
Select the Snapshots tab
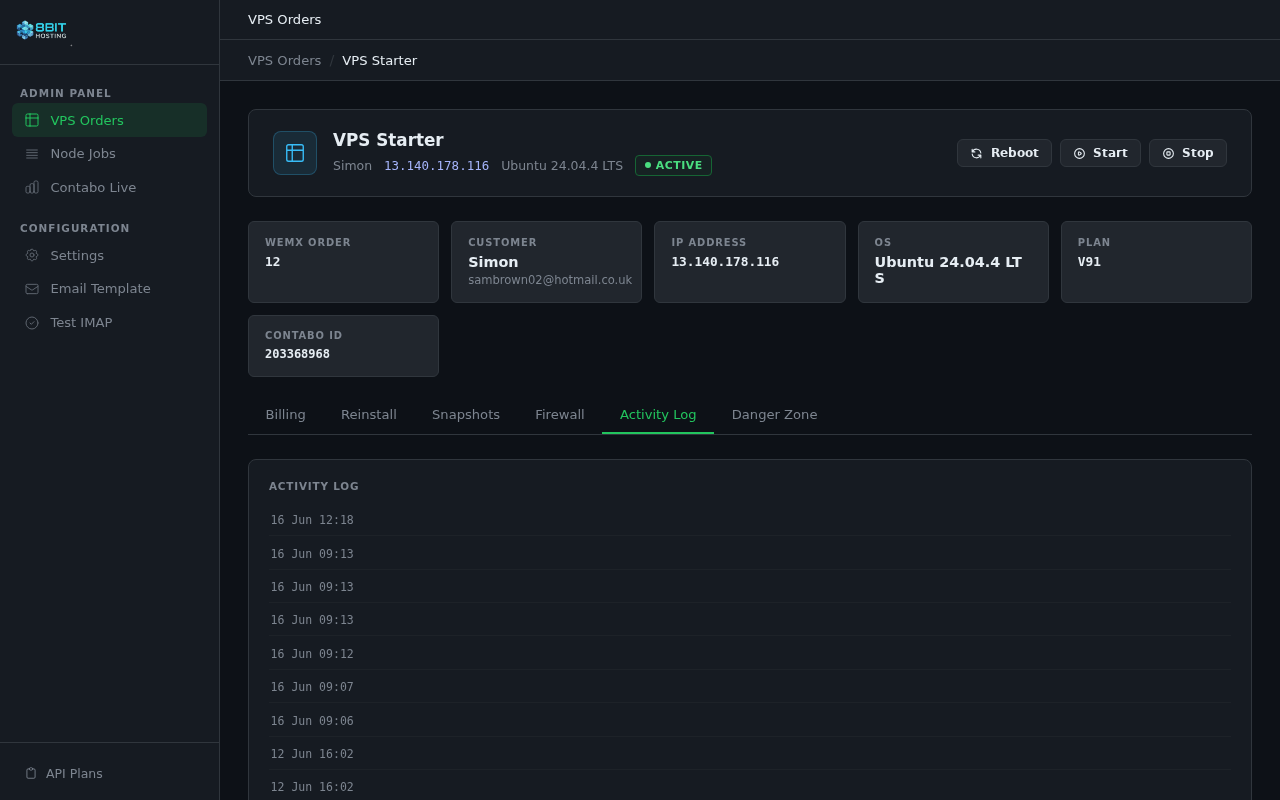point(466,414)
